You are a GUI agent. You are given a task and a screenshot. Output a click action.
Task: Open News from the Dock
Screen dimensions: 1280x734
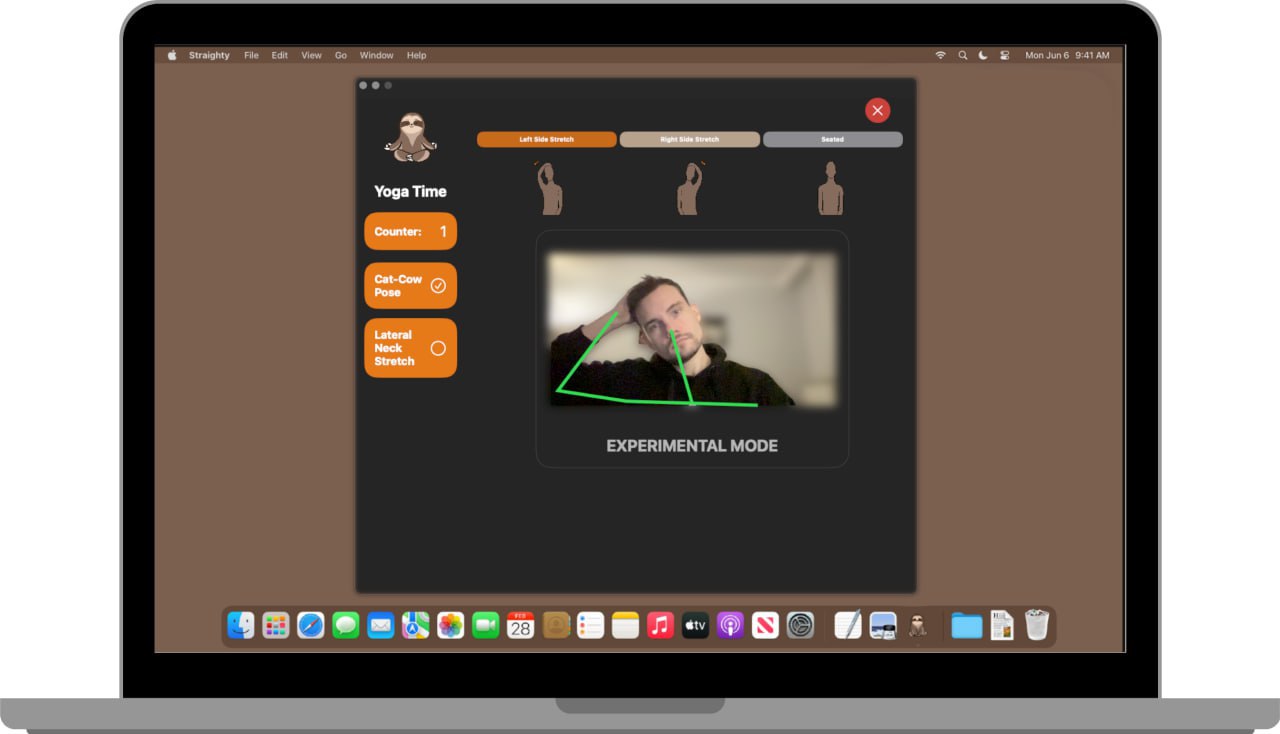tap(765, 626)
